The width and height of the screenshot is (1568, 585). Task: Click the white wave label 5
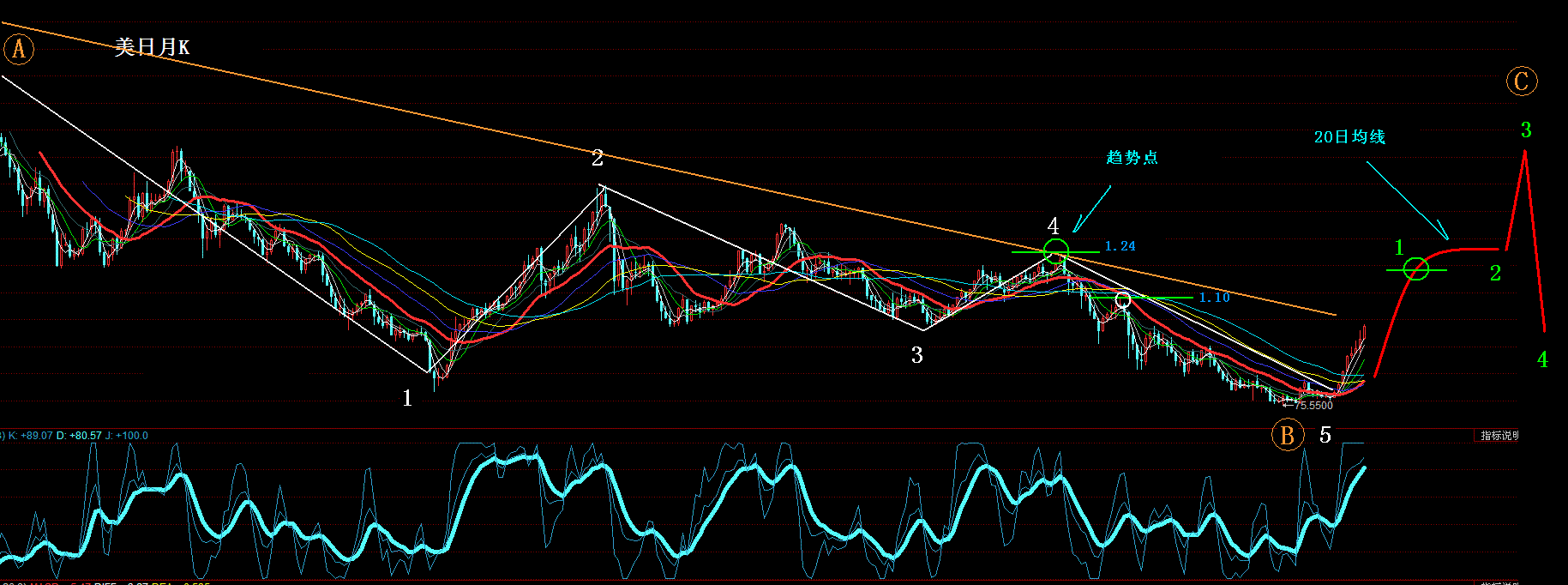coord(1325,435)
